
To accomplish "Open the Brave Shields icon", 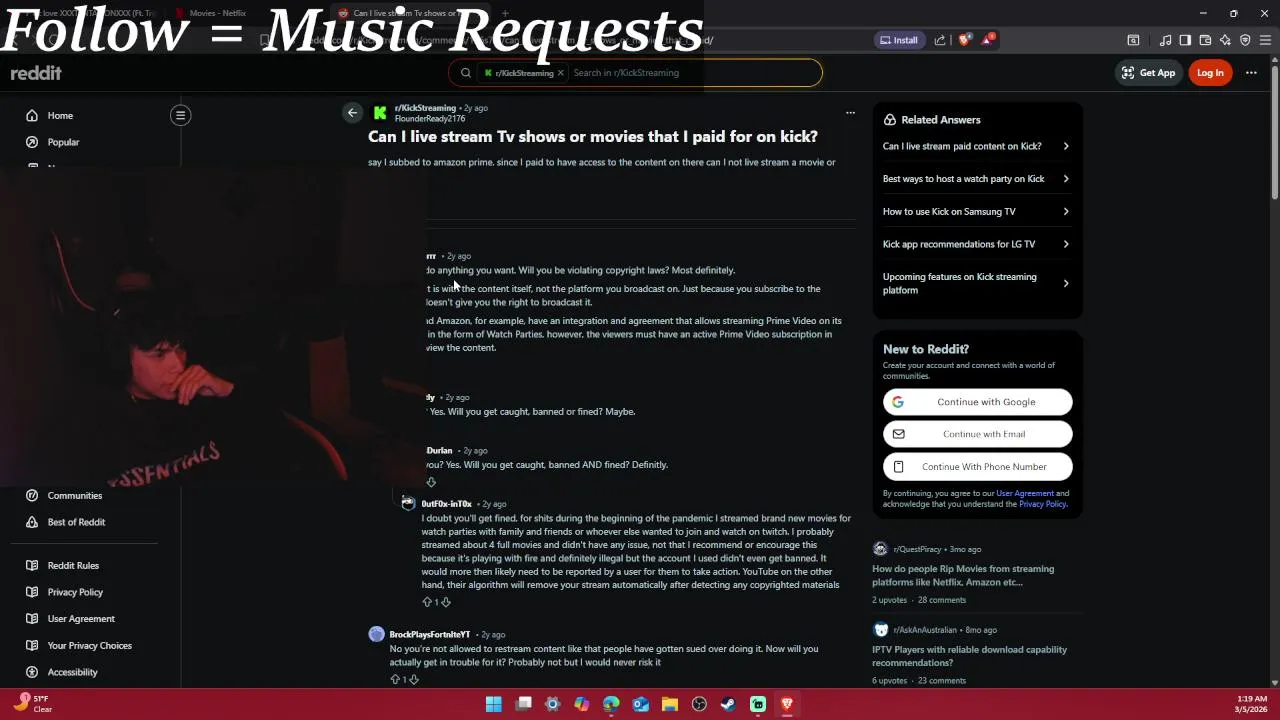I will point(964,40).
